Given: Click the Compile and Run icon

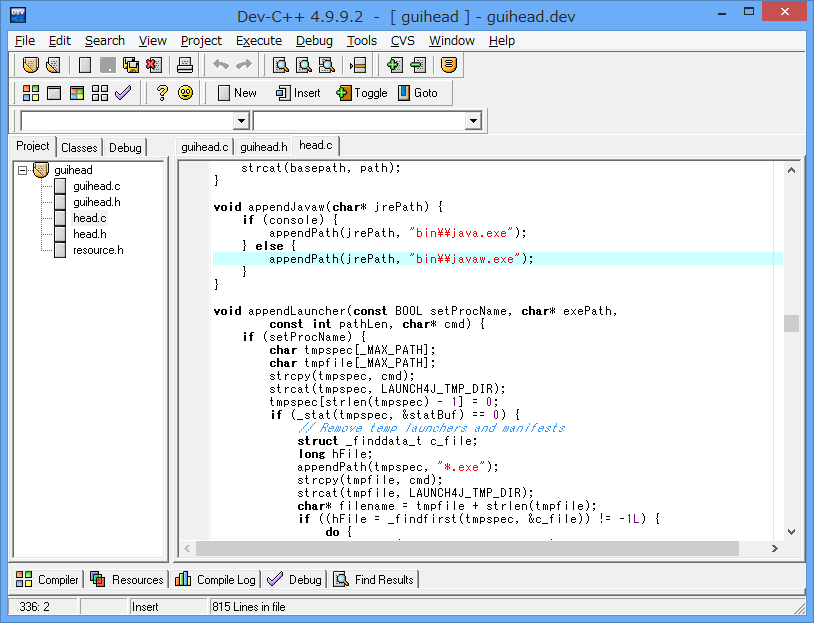Looking at the screenshot, I should point(77,93).
